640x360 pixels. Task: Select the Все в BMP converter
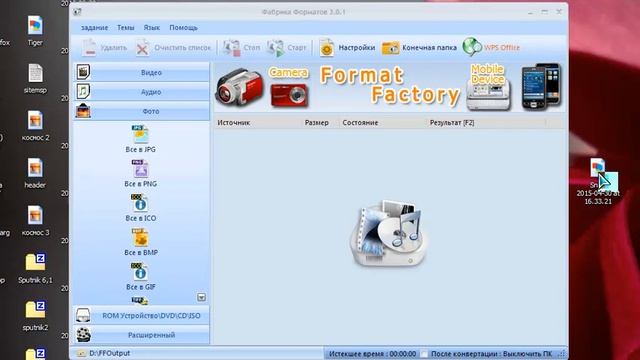click(140, 242)
